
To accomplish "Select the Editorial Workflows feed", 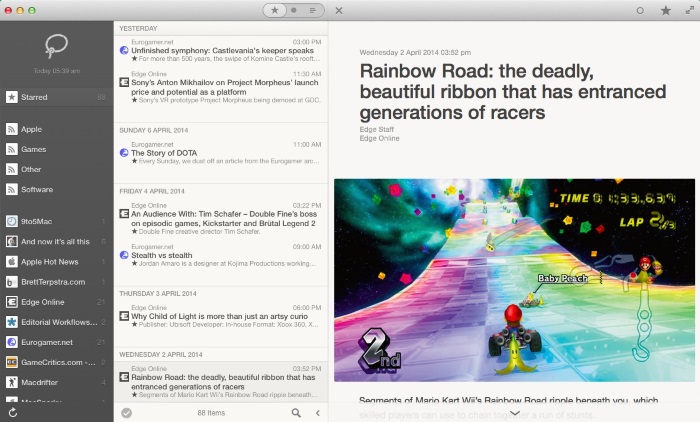I will tap(57, 322).
